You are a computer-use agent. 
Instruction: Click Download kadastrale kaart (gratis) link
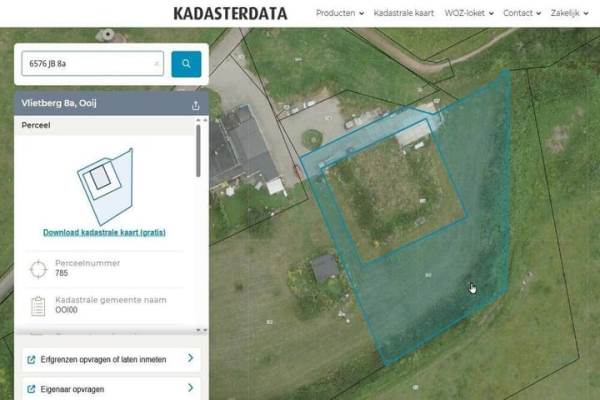[x=104, y=232]
